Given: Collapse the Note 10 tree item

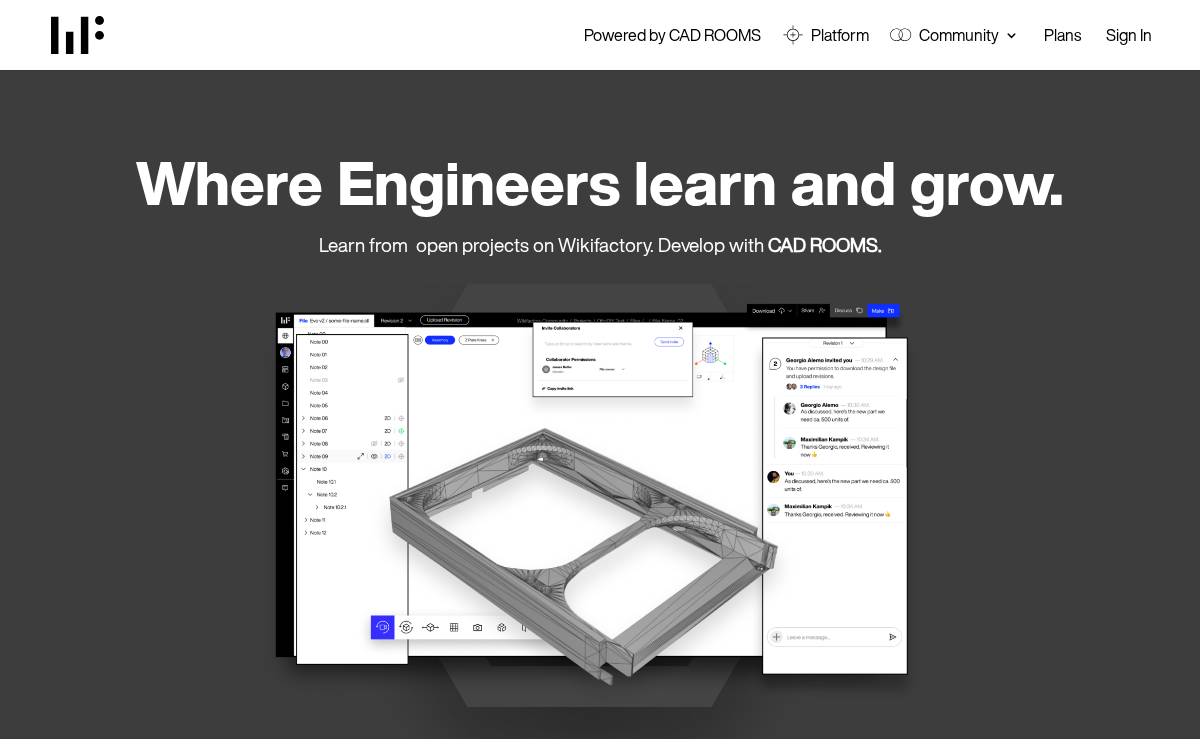Looking at the screenshot, I should 304,469.
